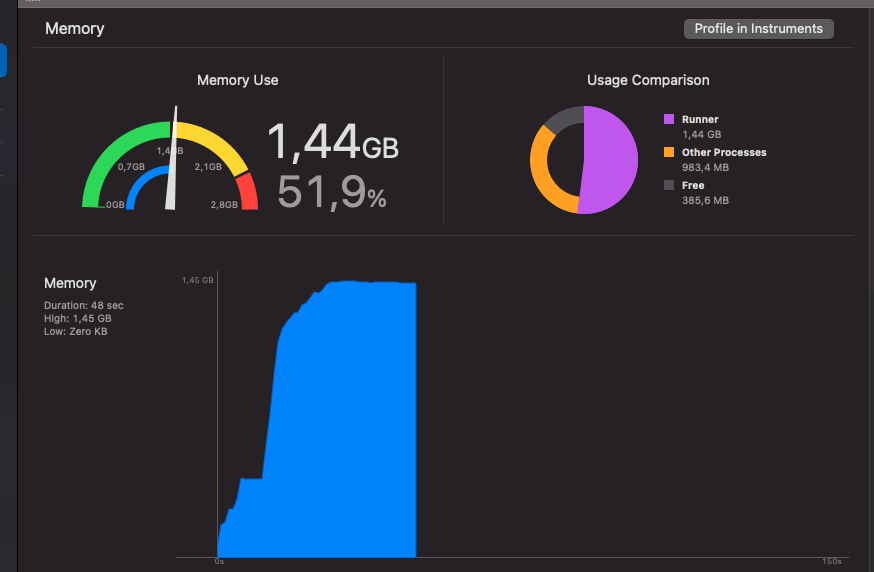Click the Duration: 48 sec label
This screenshot has height=572, width=874.
[84, 306]
